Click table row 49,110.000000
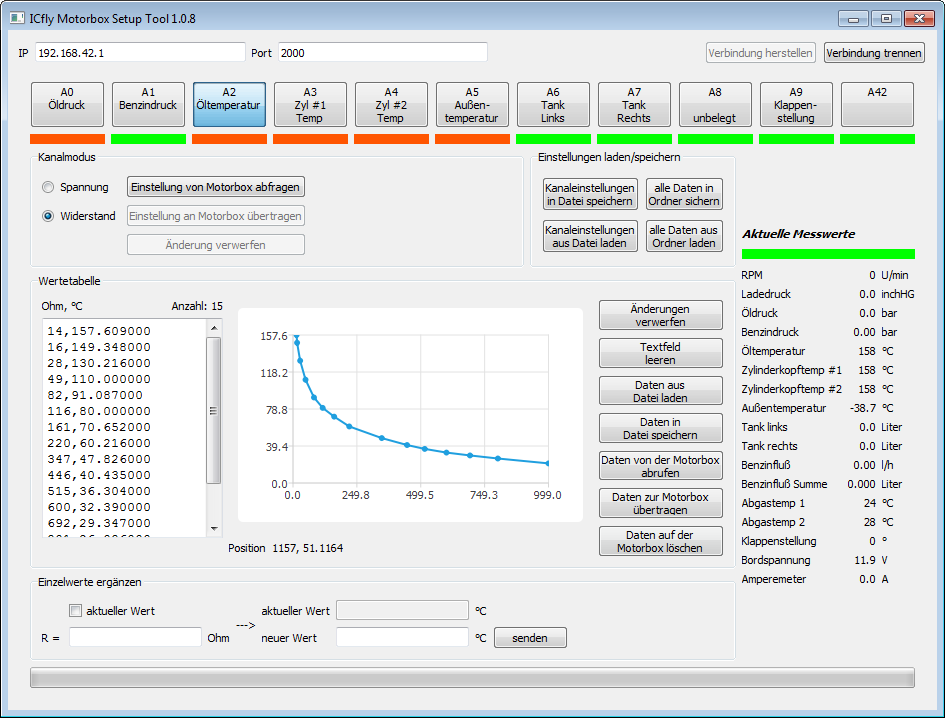The image size is (945, 718). 99,379
